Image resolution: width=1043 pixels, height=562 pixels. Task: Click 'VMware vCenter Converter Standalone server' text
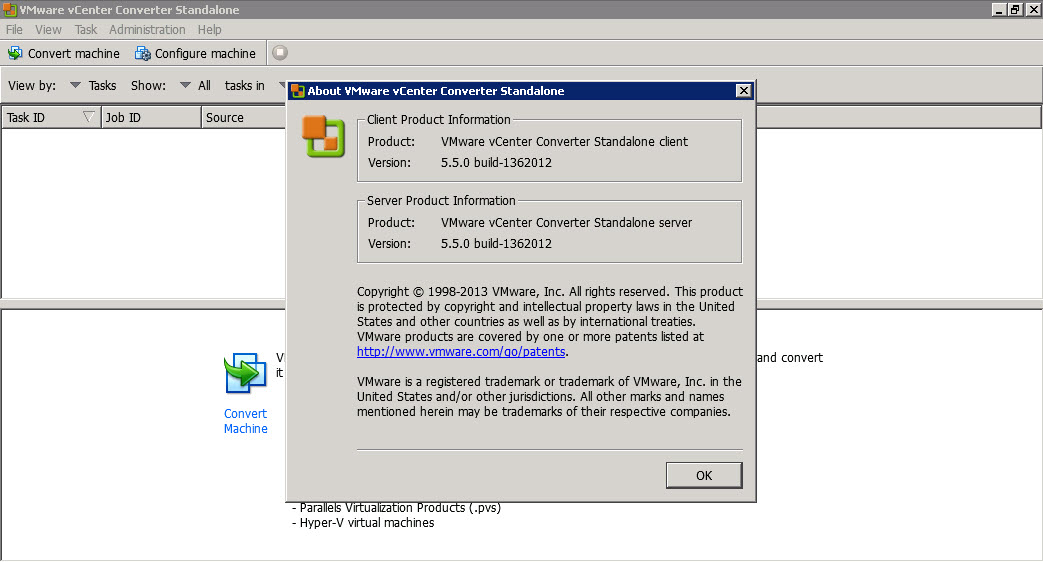pos(566,223)
